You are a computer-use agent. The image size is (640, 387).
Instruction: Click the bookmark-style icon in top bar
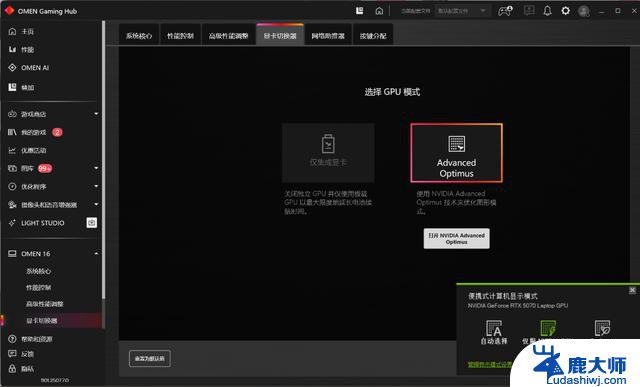(x=360, y=11)
